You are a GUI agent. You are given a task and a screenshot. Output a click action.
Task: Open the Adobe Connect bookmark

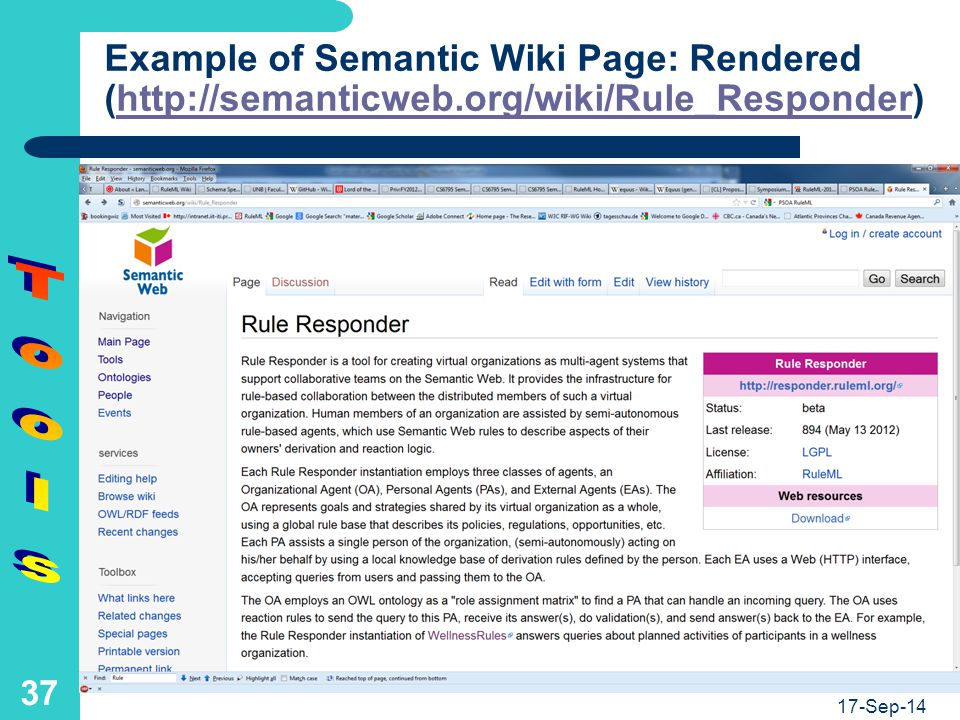pos(440,216)
